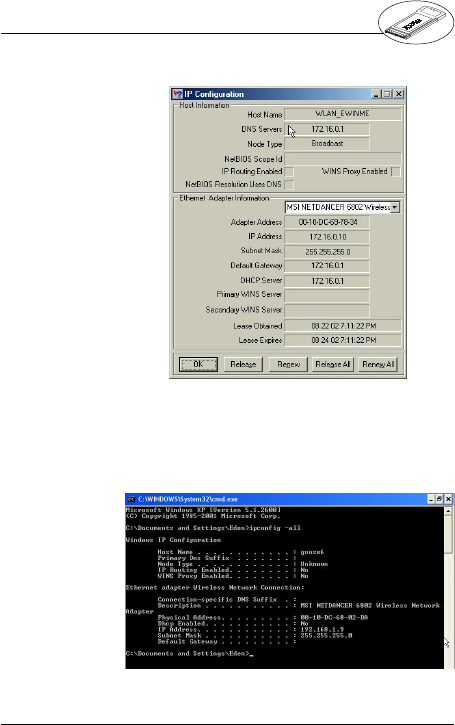Click the OK button
This screenshot has height=725, width=455.
click(x=198, y=364)
